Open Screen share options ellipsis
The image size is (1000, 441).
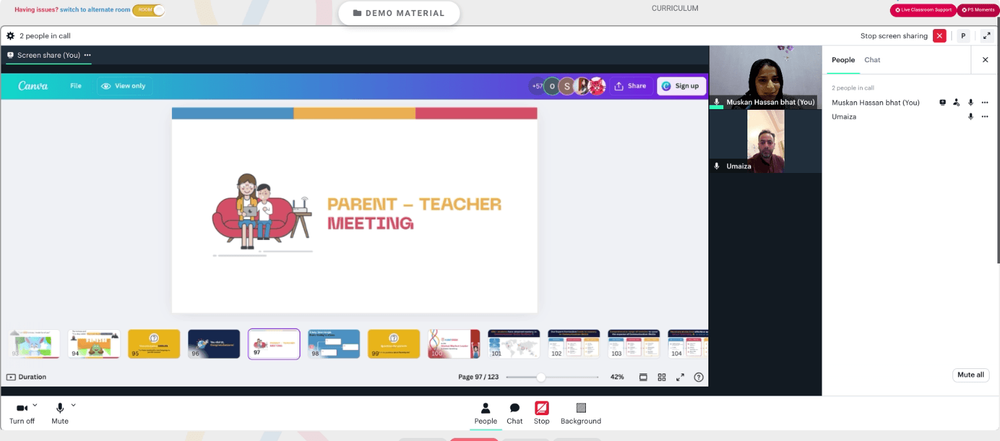click(87, 55)
